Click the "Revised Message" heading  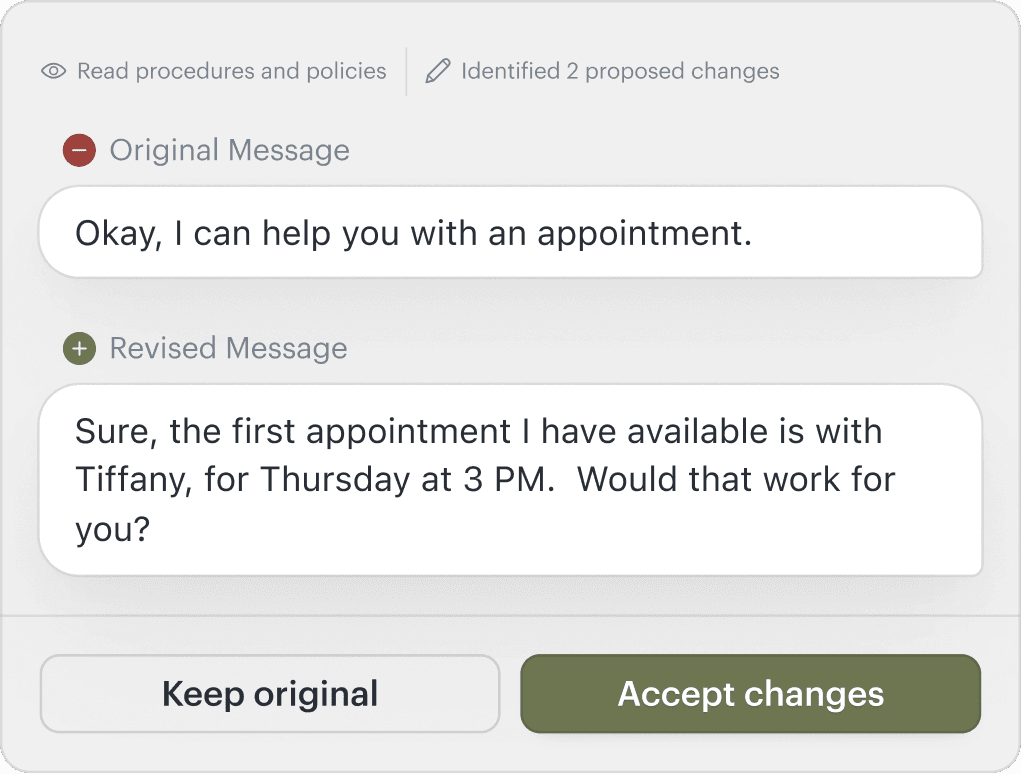228,349
